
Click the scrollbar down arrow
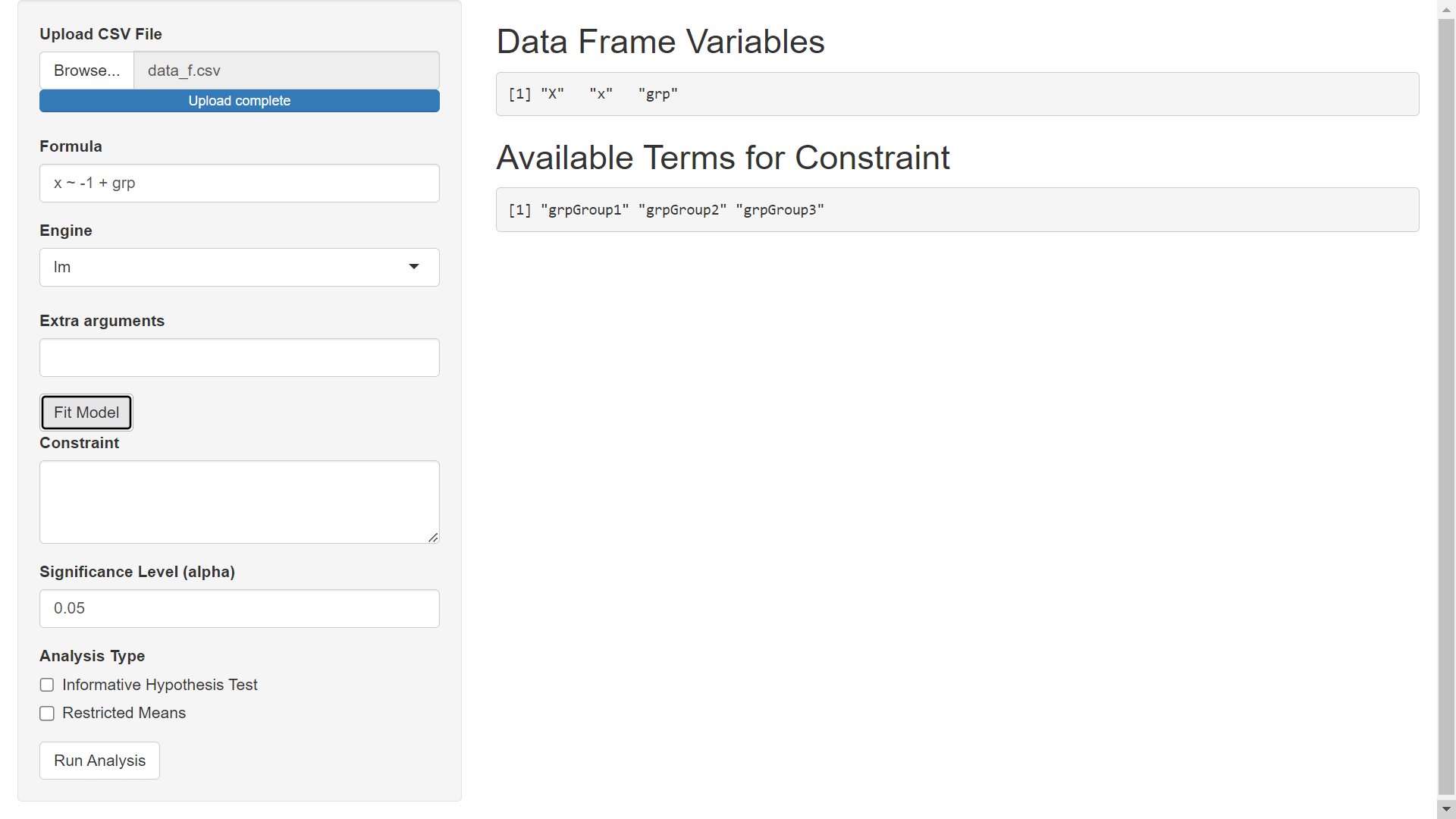(1446, 809)
